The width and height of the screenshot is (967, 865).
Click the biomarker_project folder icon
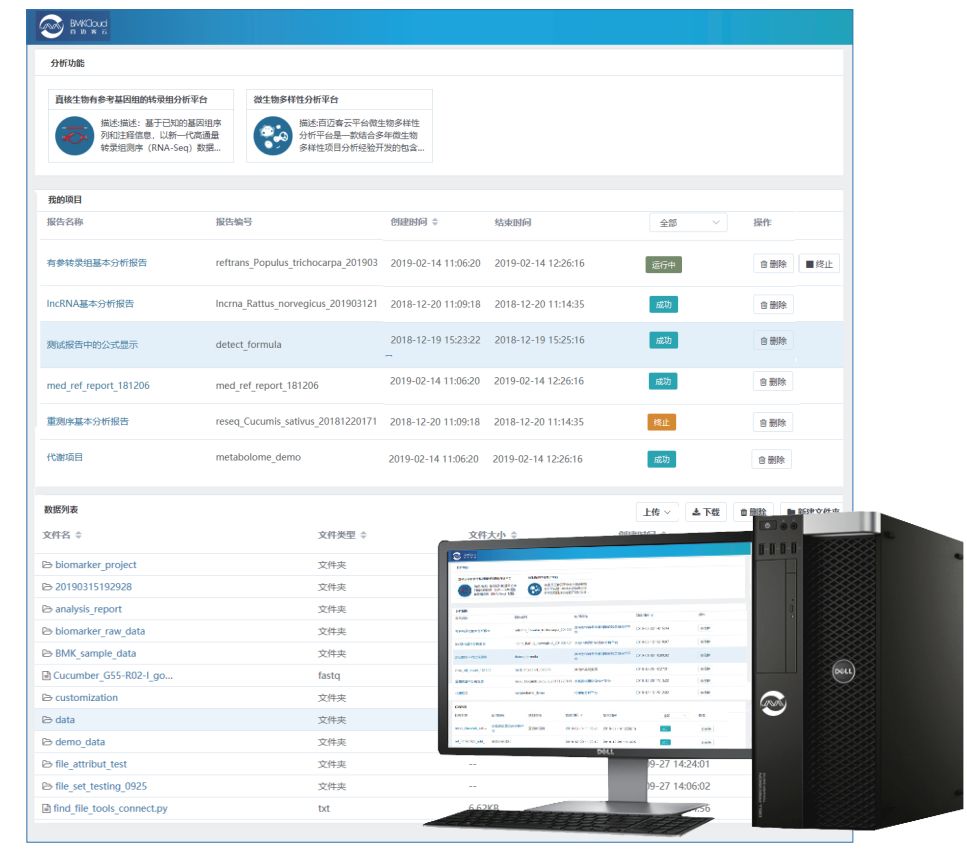click(x=46, y=565)
